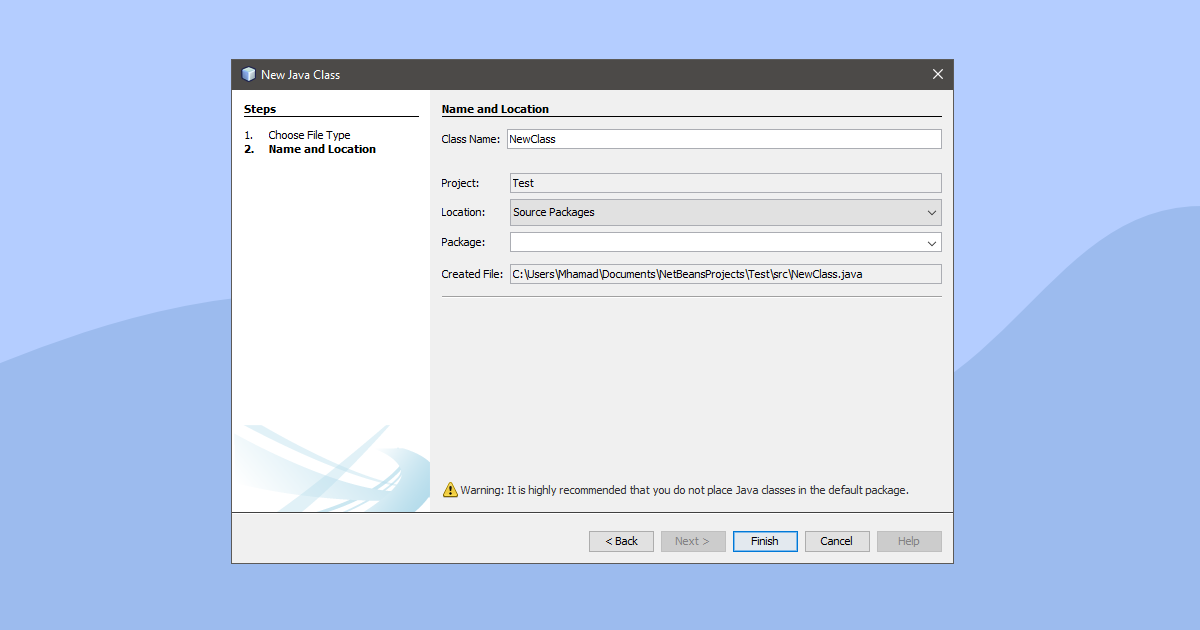Click the "Name and Location" section heading

[x=495, y=109]
